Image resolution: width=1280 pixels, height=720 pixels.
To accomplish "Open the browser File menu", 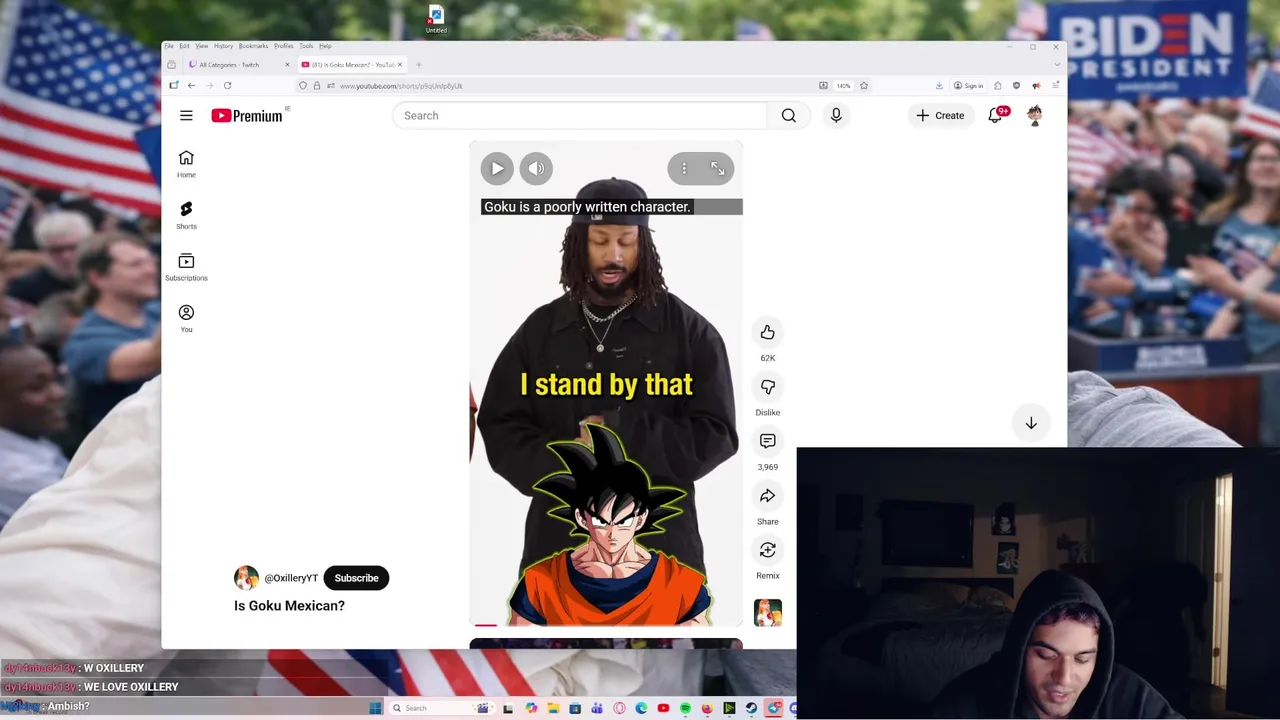I will point(169,46).
